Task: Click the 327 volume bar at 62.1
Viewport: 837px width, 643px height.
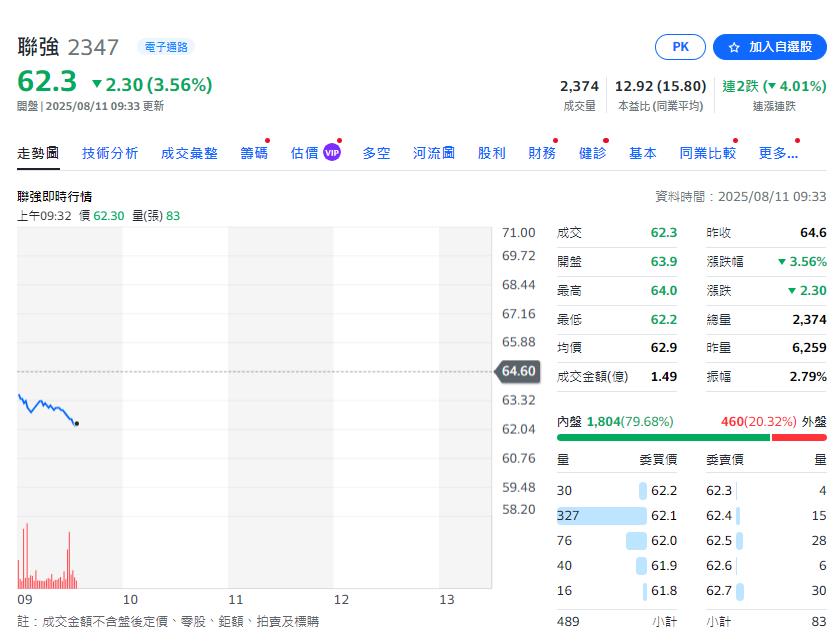Action: 602,515
